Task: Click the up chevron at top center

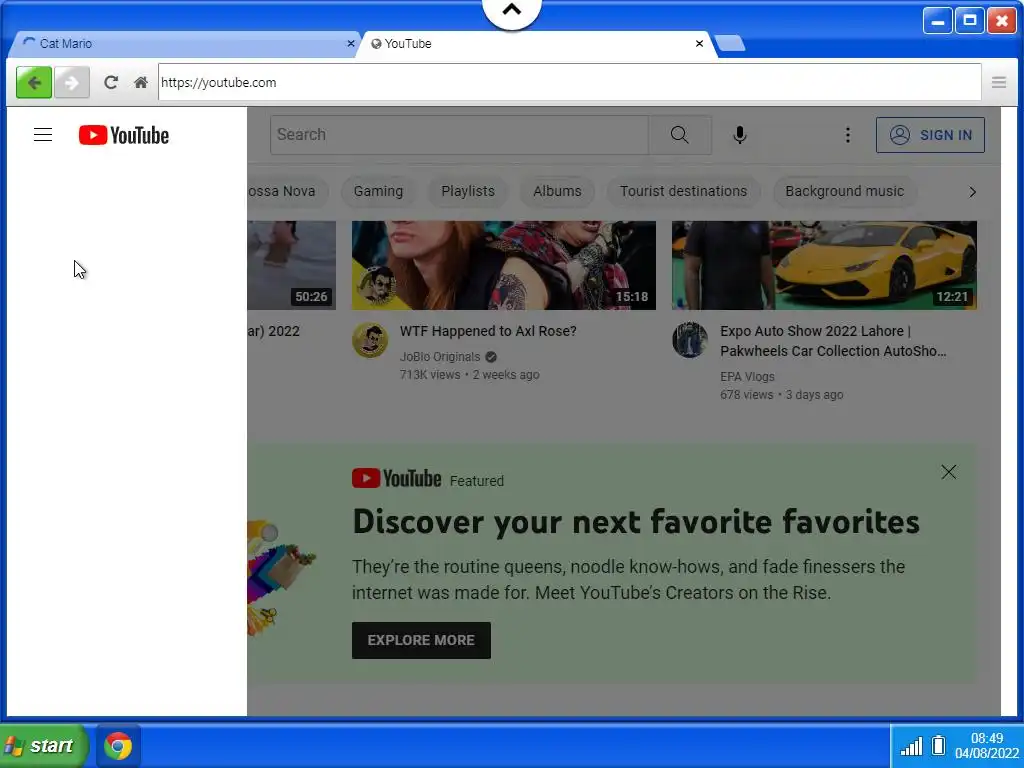Action: tap(512, 10)
